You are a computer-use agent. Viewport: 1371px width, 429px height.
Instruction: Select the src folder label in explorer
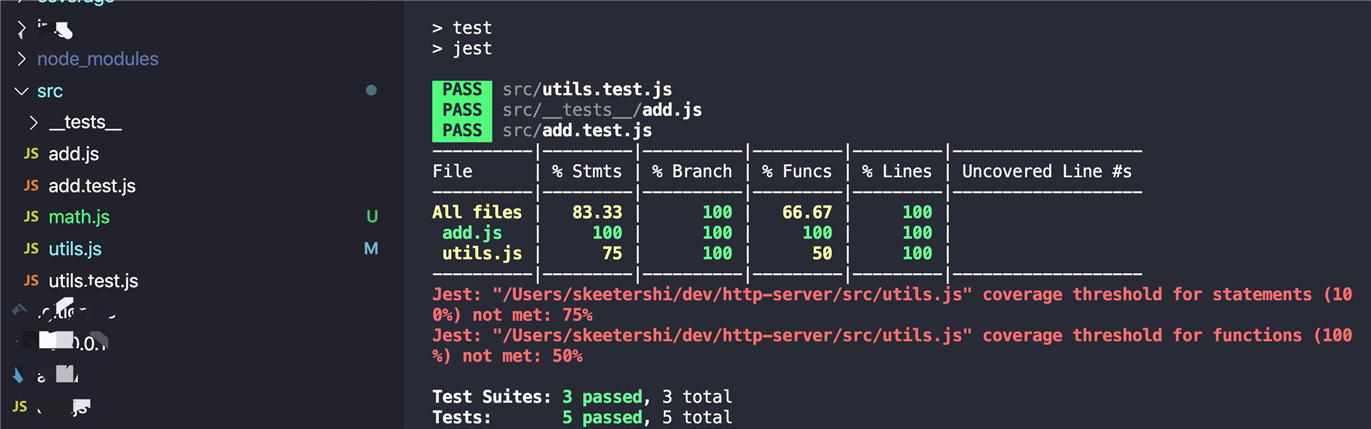click(x=50, y=91)
